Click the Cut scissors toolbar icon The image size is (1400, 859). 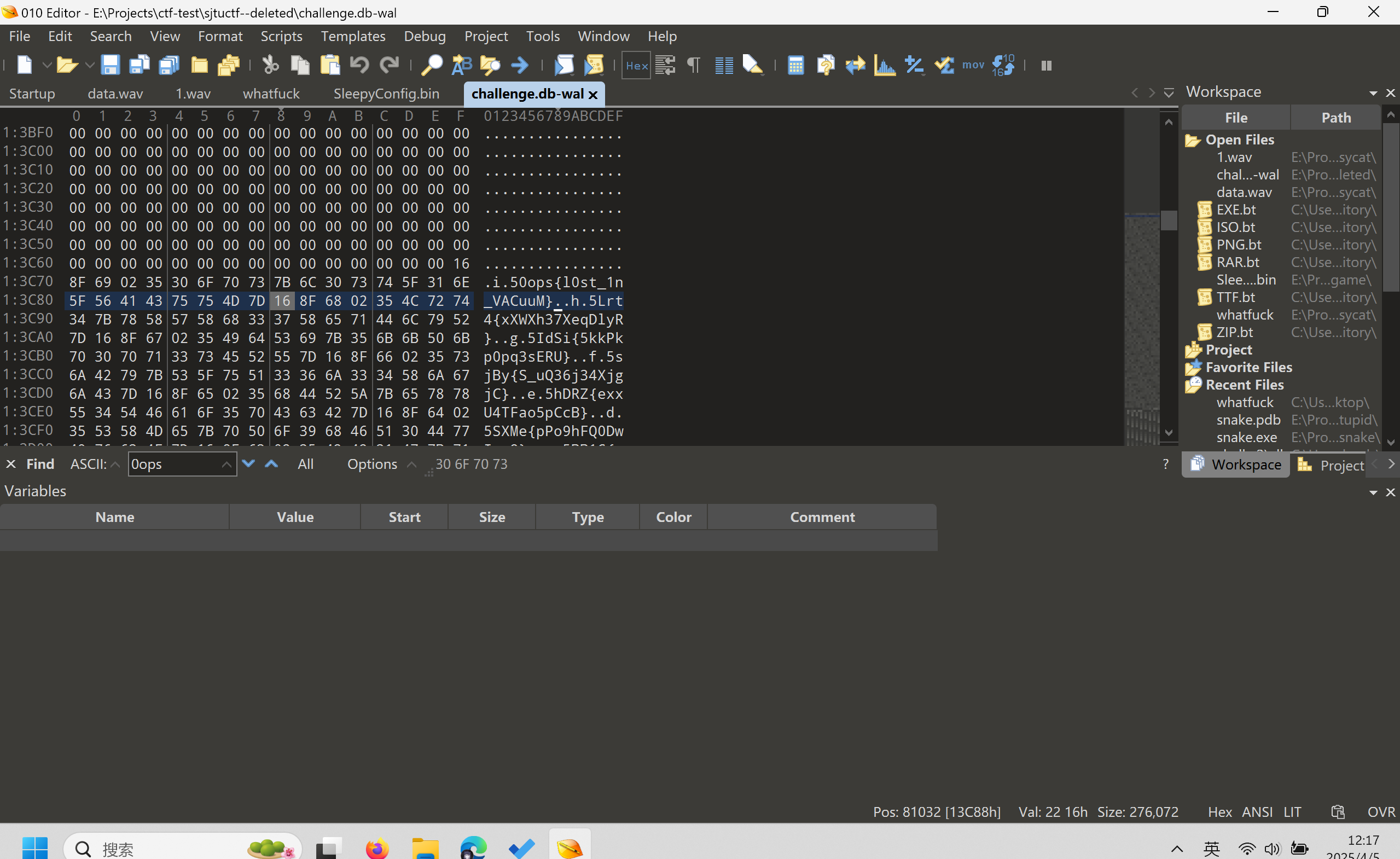[x=270, y=65]
